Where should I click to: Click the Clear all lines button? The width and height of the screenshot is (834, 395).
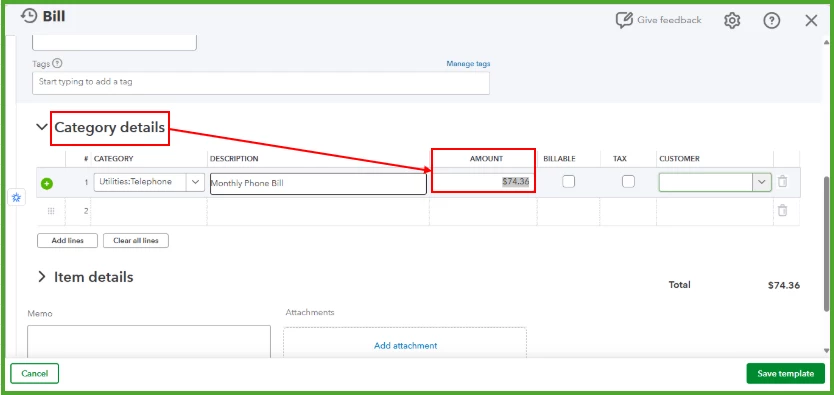click(x=136, y=240)
